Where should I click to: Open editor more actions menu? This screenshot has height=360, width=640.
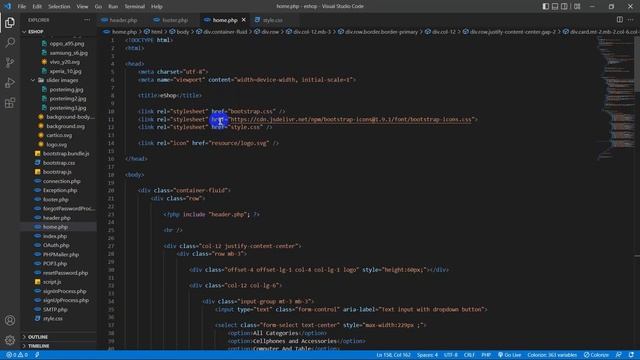pyautogui.click(x=631, y=20)
